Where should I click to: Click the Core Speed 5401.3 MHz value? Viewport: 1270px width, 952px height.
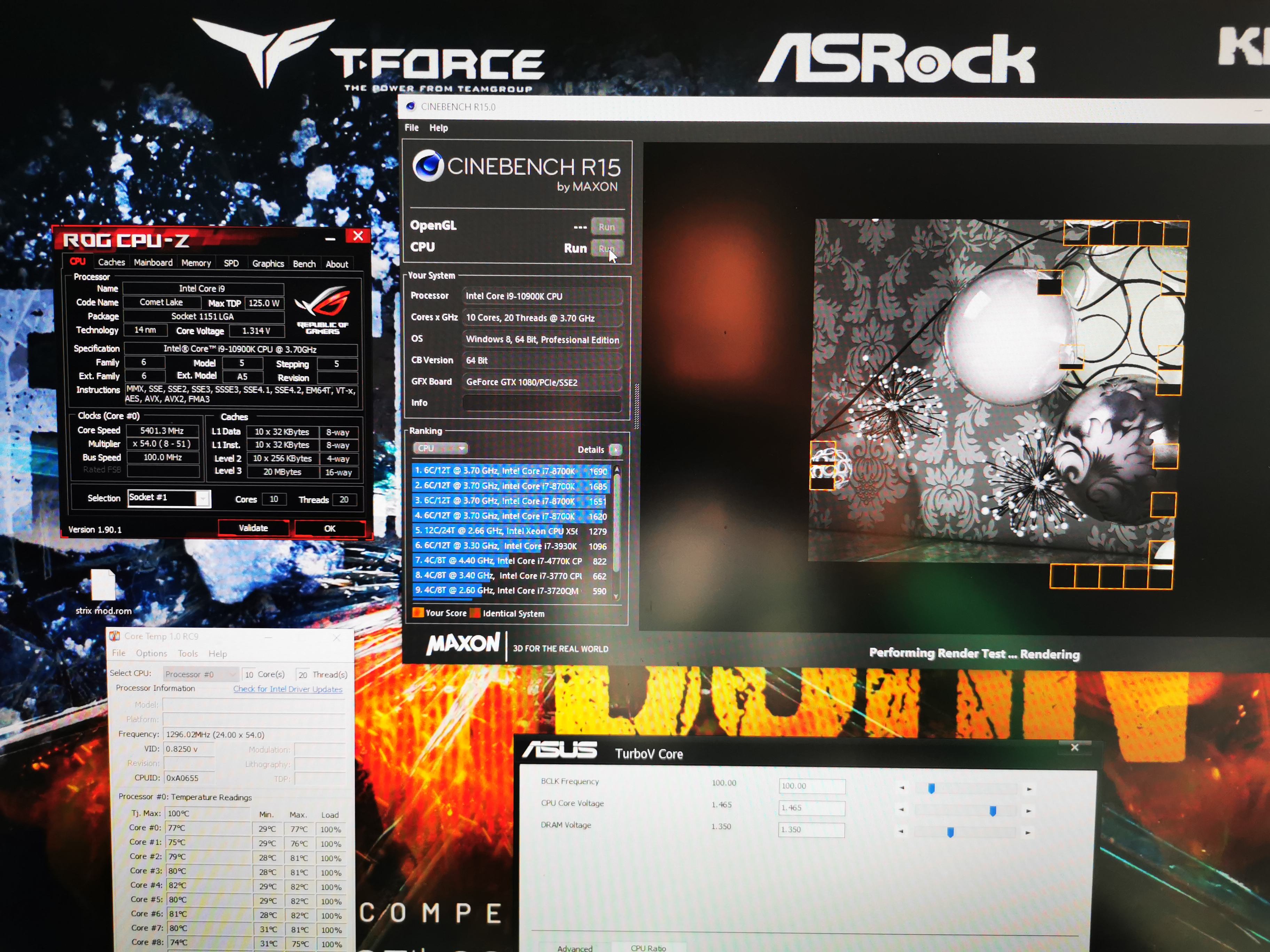(162, 430)
